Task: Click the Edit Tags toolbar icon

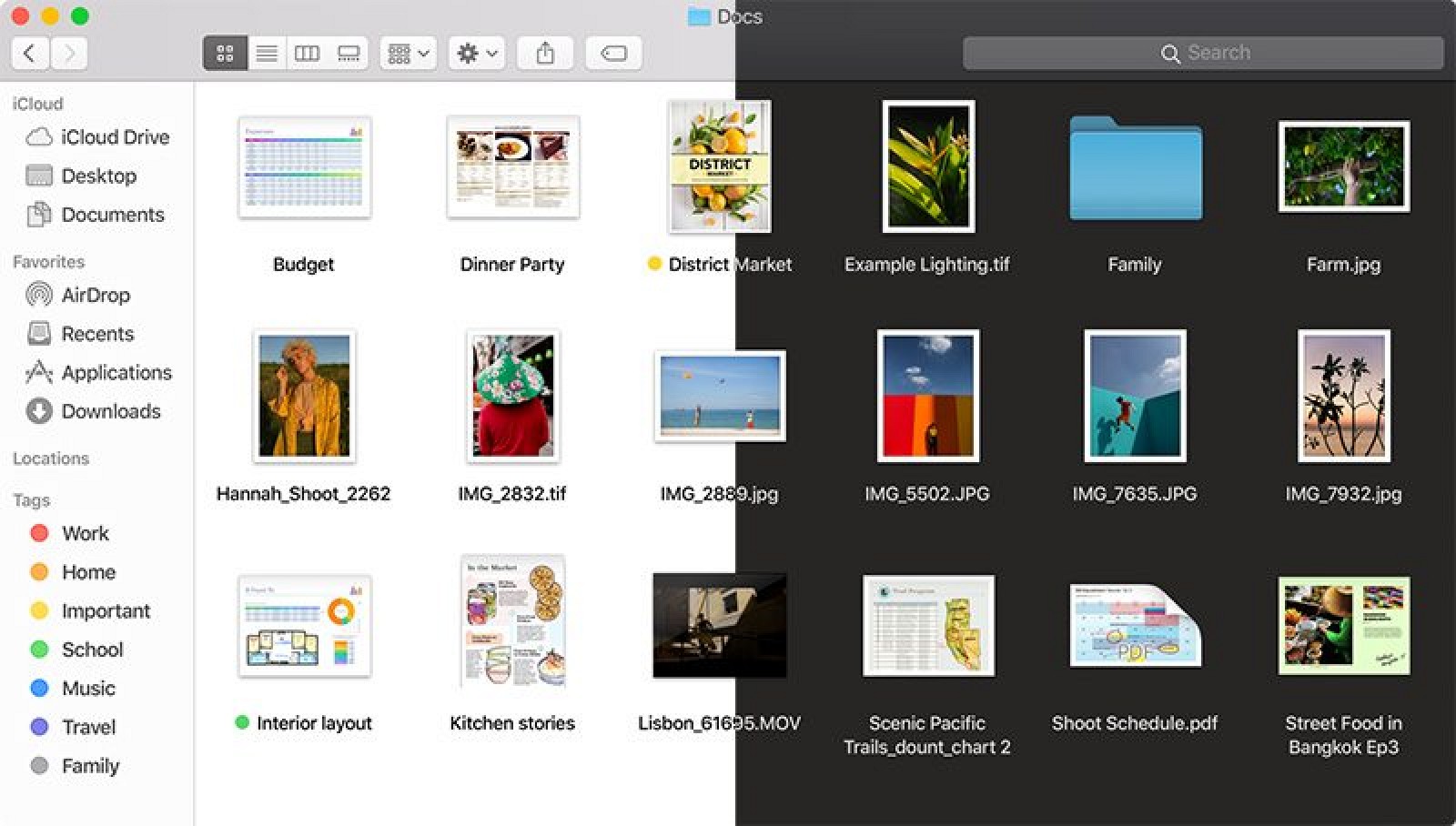Action: (x=613, y=54)
